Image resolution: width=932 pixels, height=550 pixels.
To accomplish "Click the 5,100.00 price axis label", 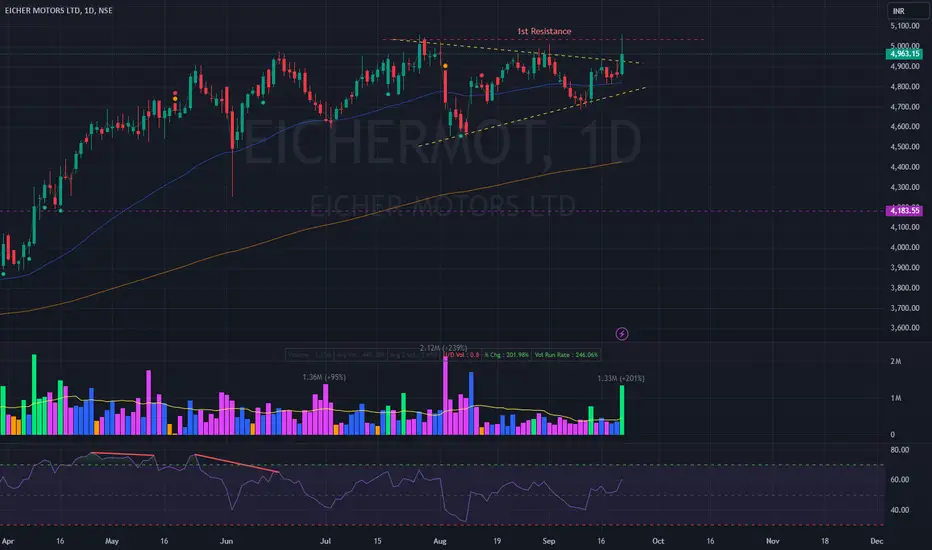I will 905,26.
